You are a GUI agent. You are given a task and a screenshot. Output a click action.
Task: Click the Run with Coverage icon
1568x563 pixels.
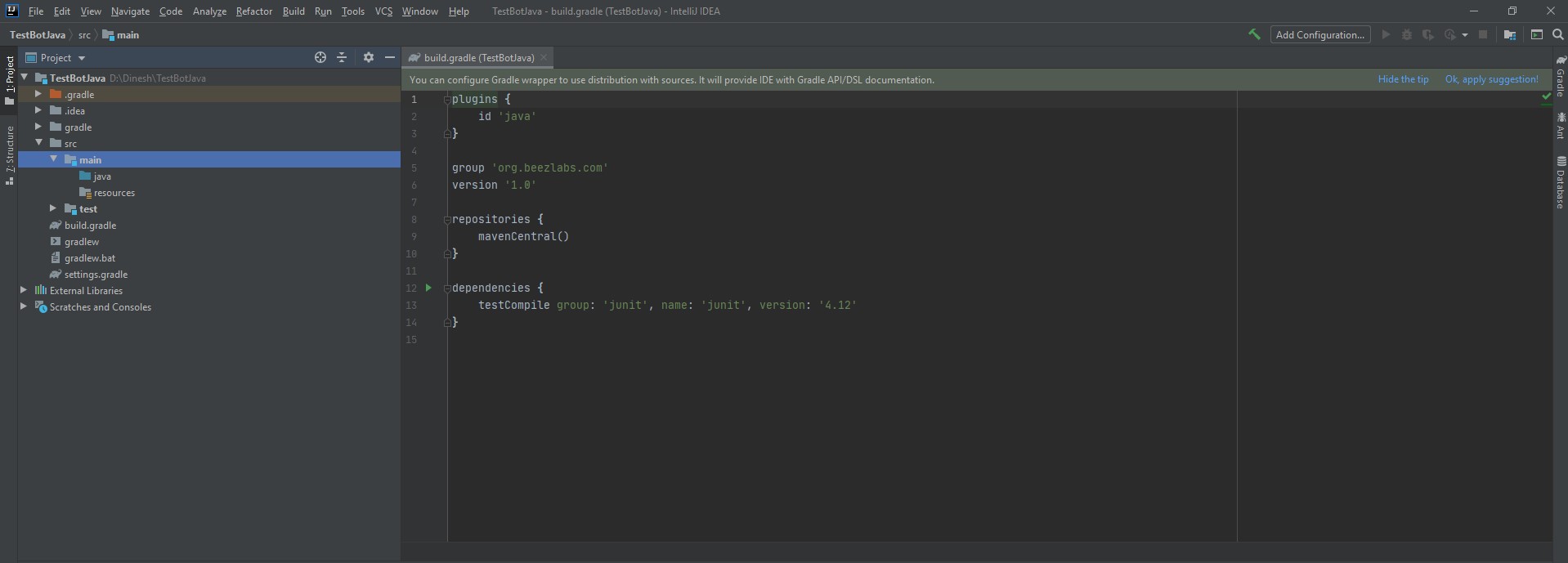(x=1428, y=34)
